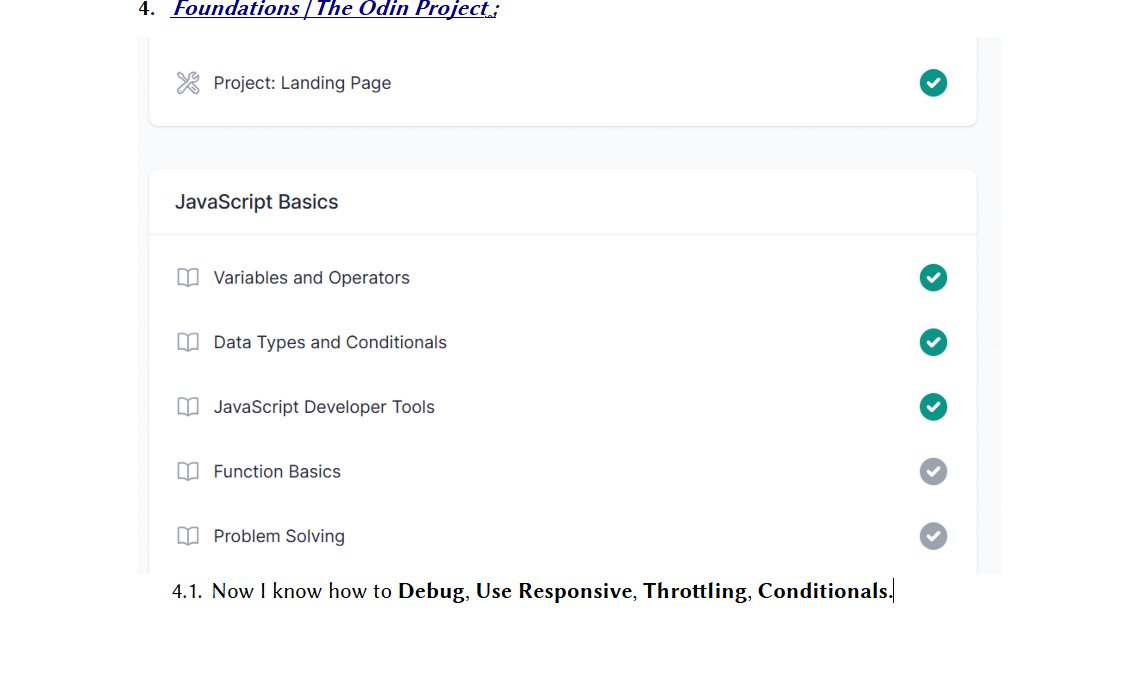Click the bold word Throttling
Viewport: 1138px width, 675px height.
[695, 592]
